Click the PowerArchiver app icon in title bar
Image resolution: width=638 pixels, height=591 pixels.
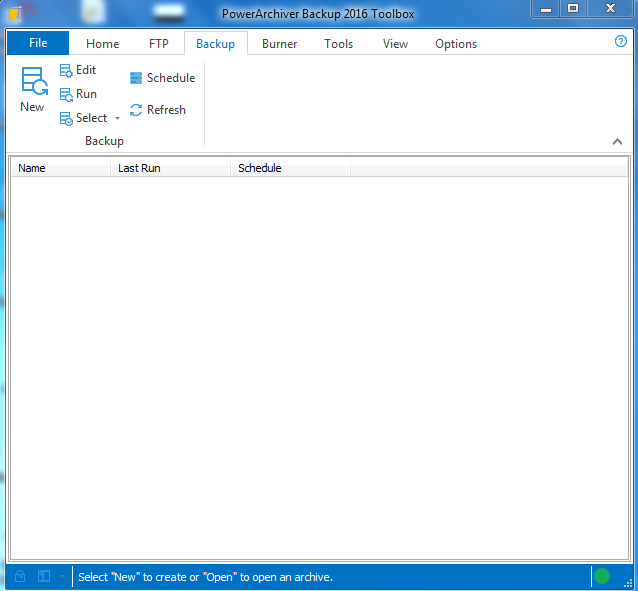[15, 14]
